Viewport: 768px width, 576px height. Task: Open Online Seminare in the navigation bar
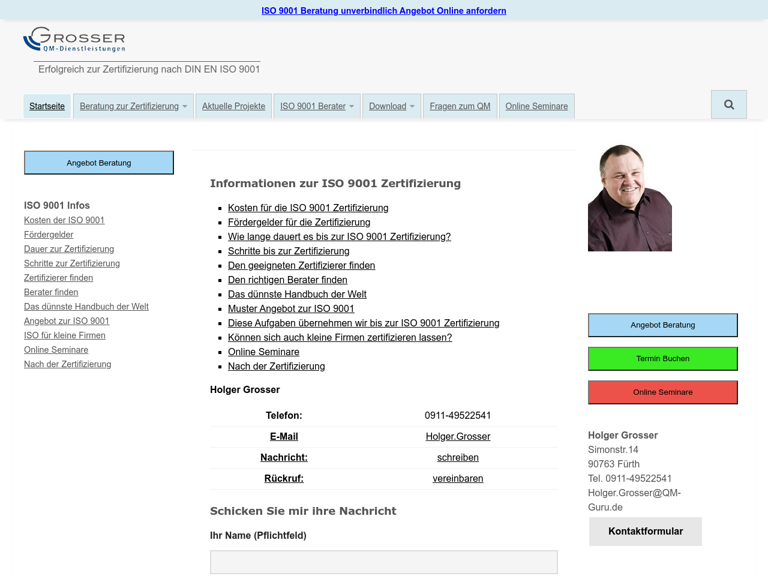point(536,106)
